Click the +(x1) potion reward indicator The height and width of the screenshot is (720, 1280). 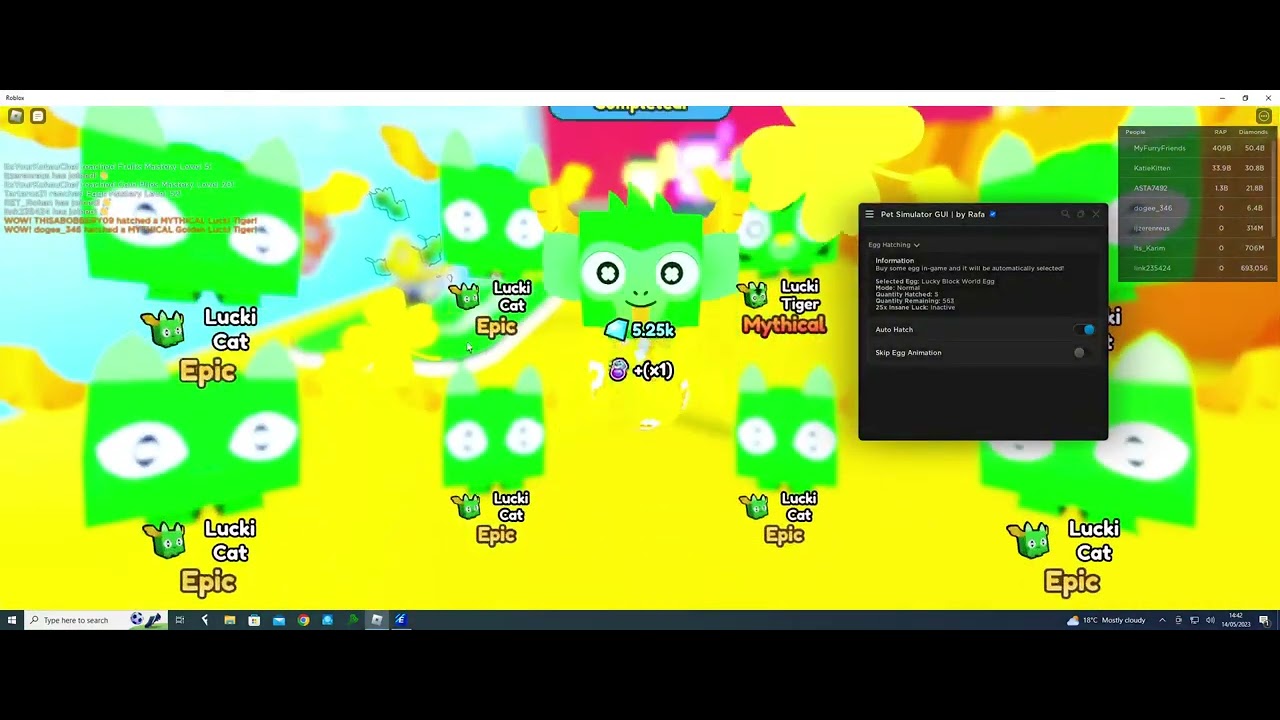[642, 370]
